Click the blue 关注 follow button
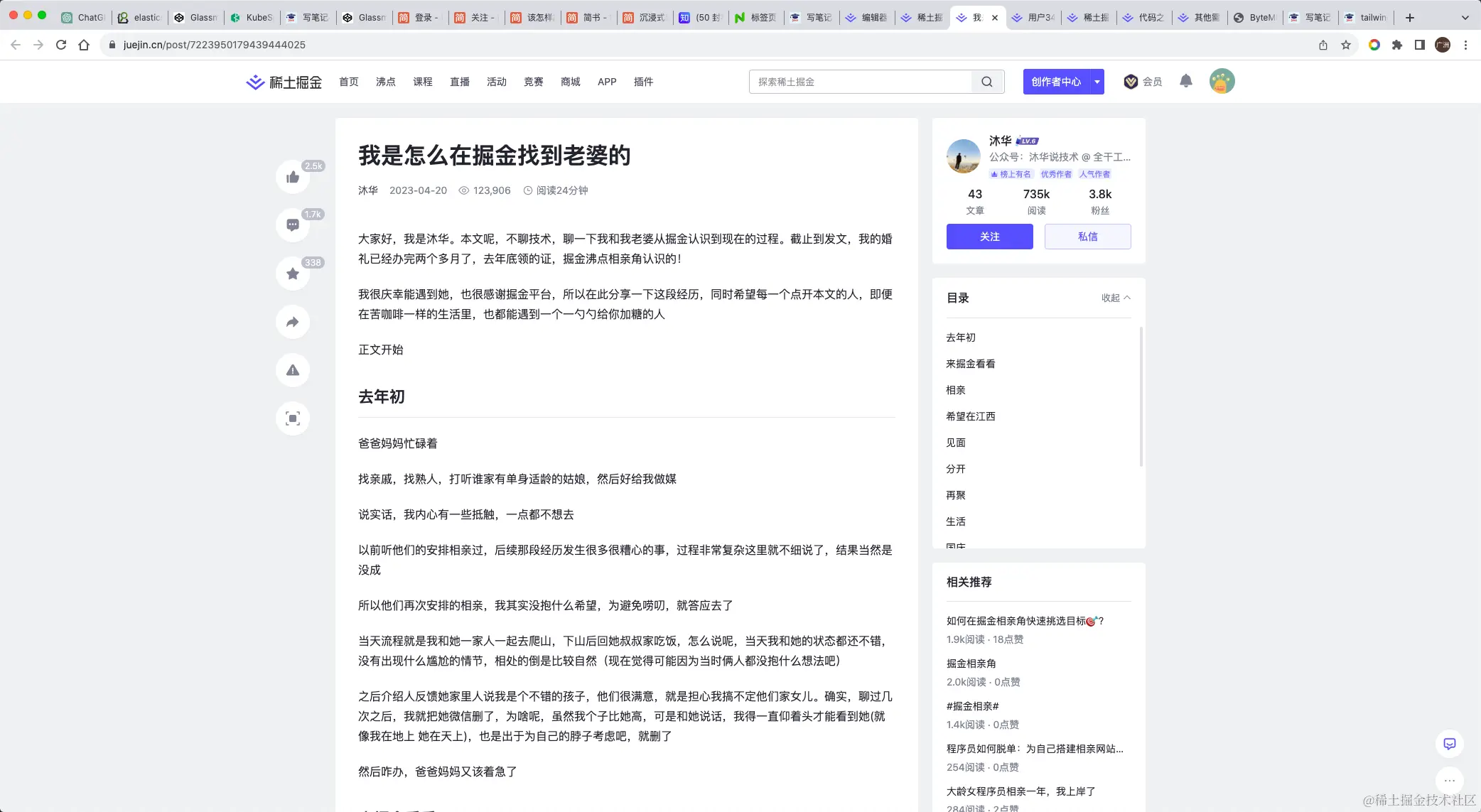Image resolution: width=1481 pixels, height=812 pixels. pyautogui.click(x=989, y=237)
